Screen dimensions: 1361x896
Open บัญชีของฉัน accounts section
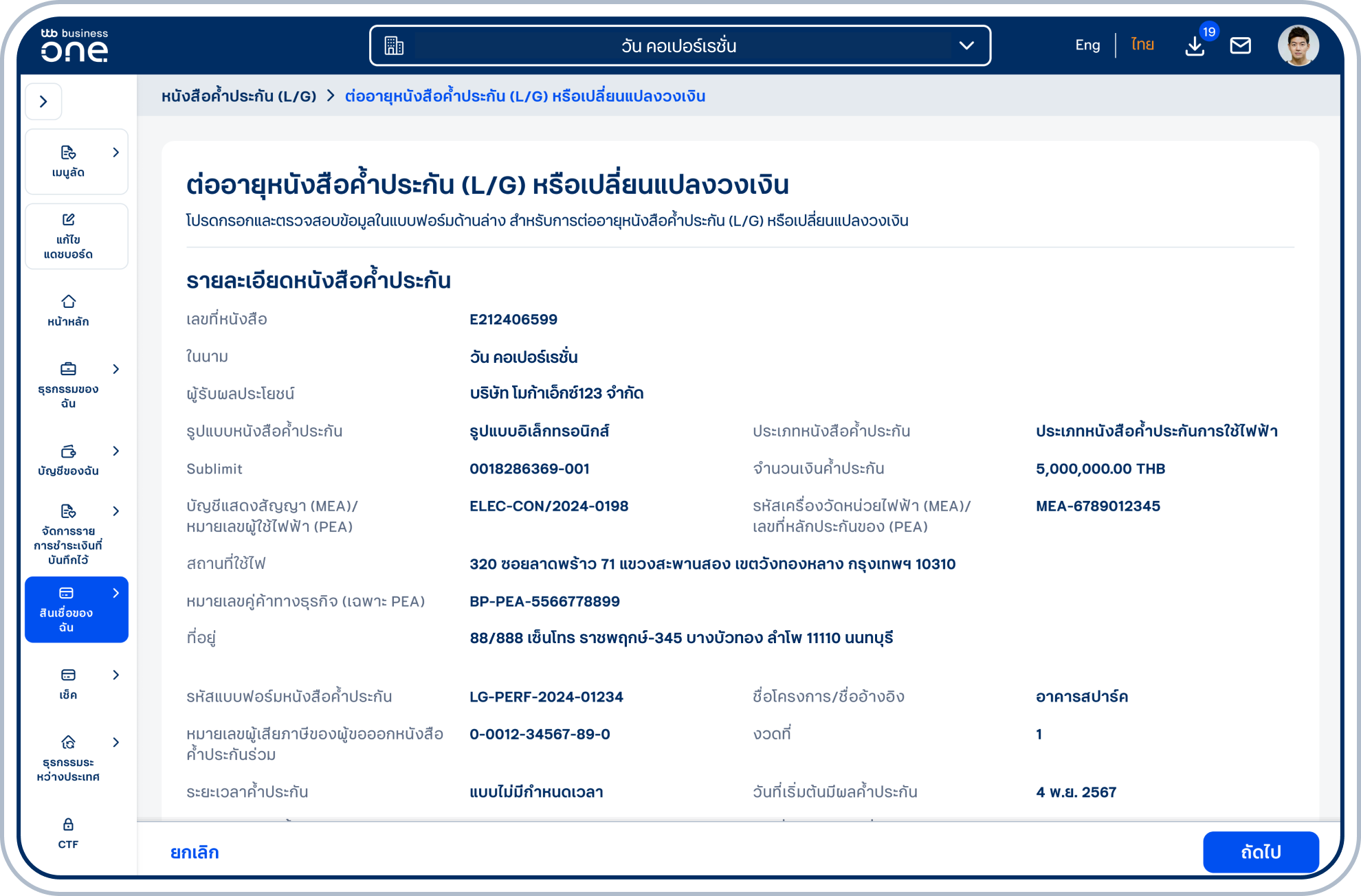tap(68, 459)
